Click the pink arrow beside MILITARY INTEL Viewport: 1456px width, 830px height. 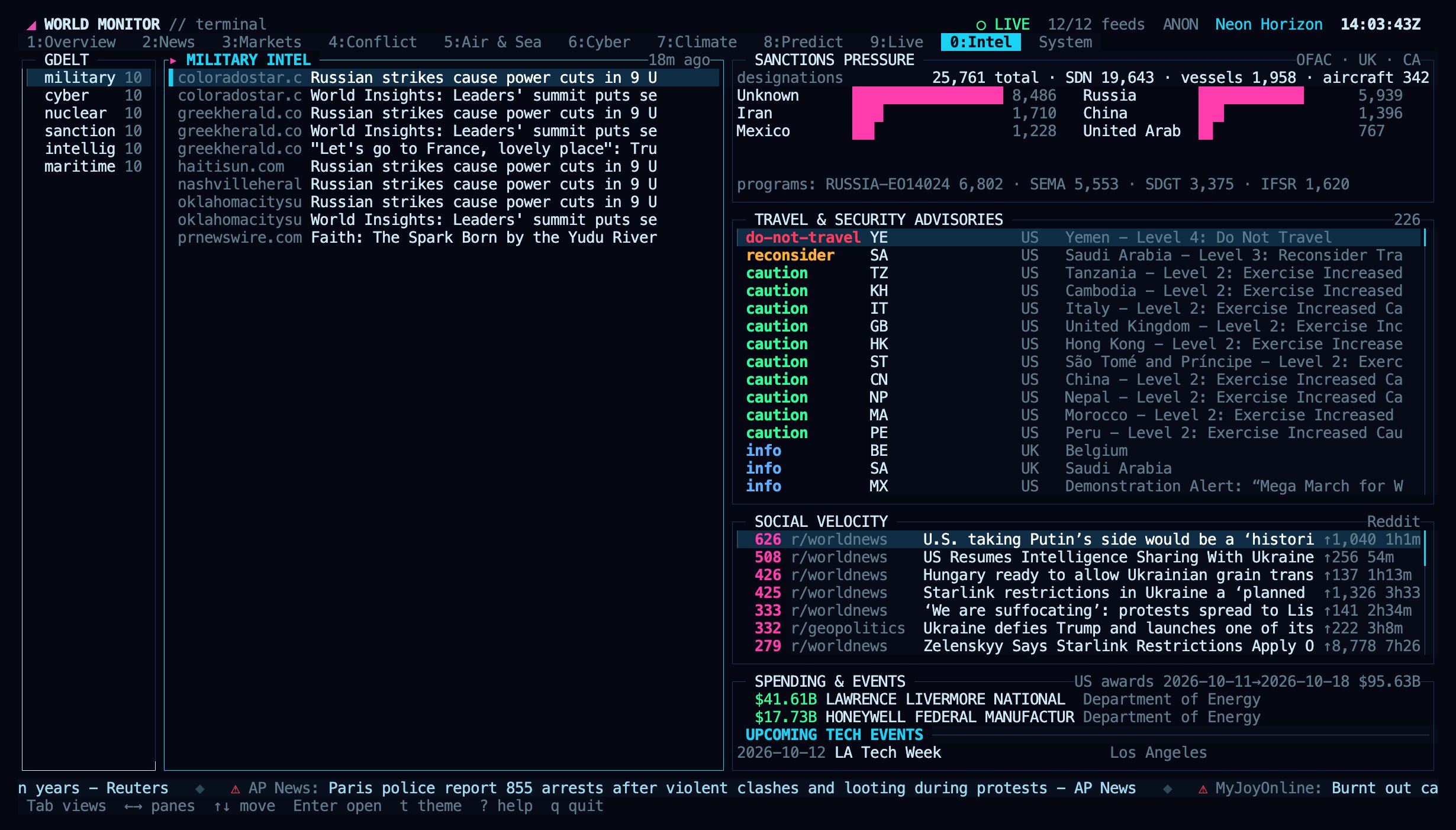point(173,60)
